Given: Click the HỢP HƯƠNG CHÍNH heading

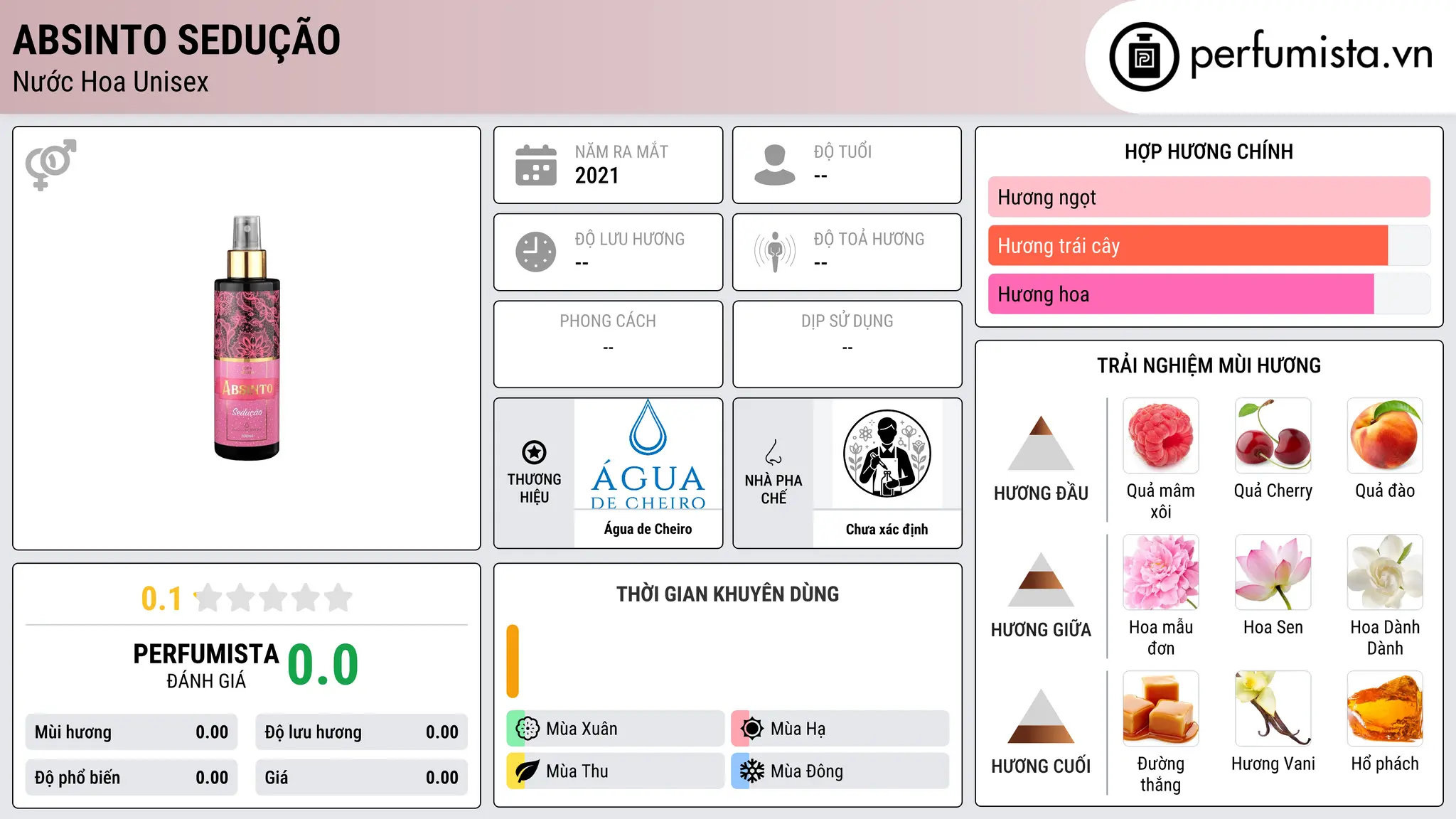Looking at the screenshot, I should tap(1209, 151).
